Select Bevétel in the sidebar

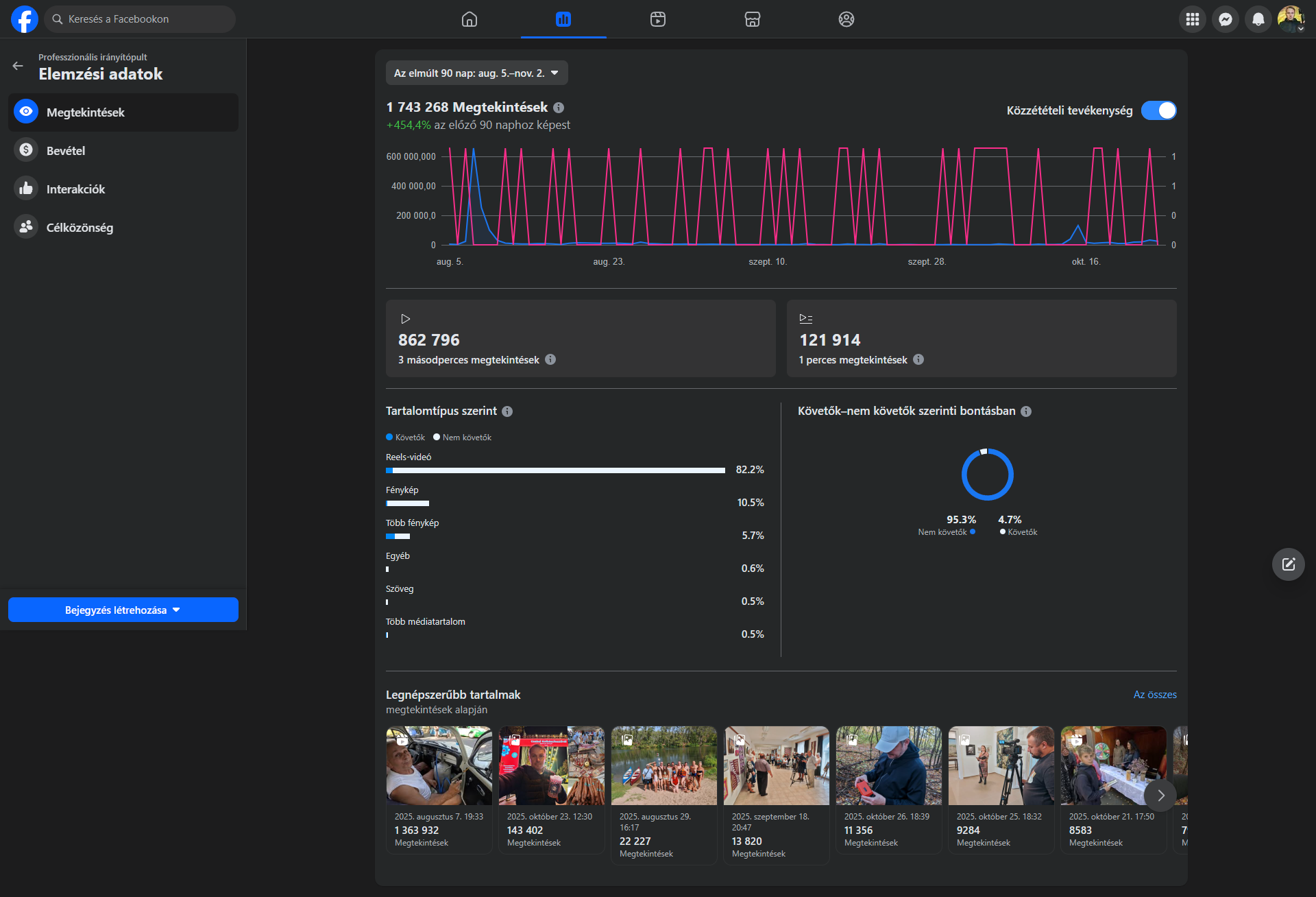click(x=66, y=151)
